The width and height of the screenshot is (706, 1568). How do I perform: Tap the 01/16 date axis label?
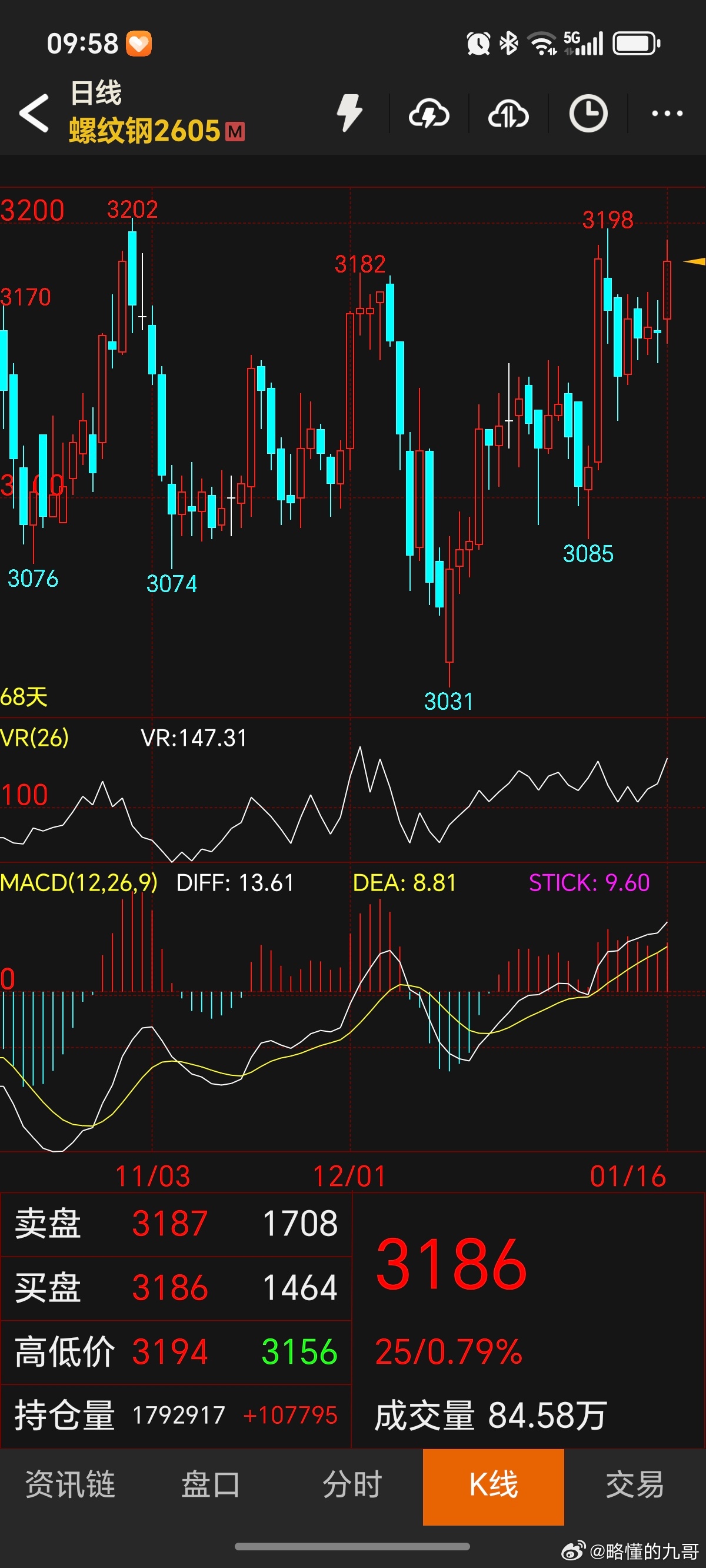(x=628, y=1176)
